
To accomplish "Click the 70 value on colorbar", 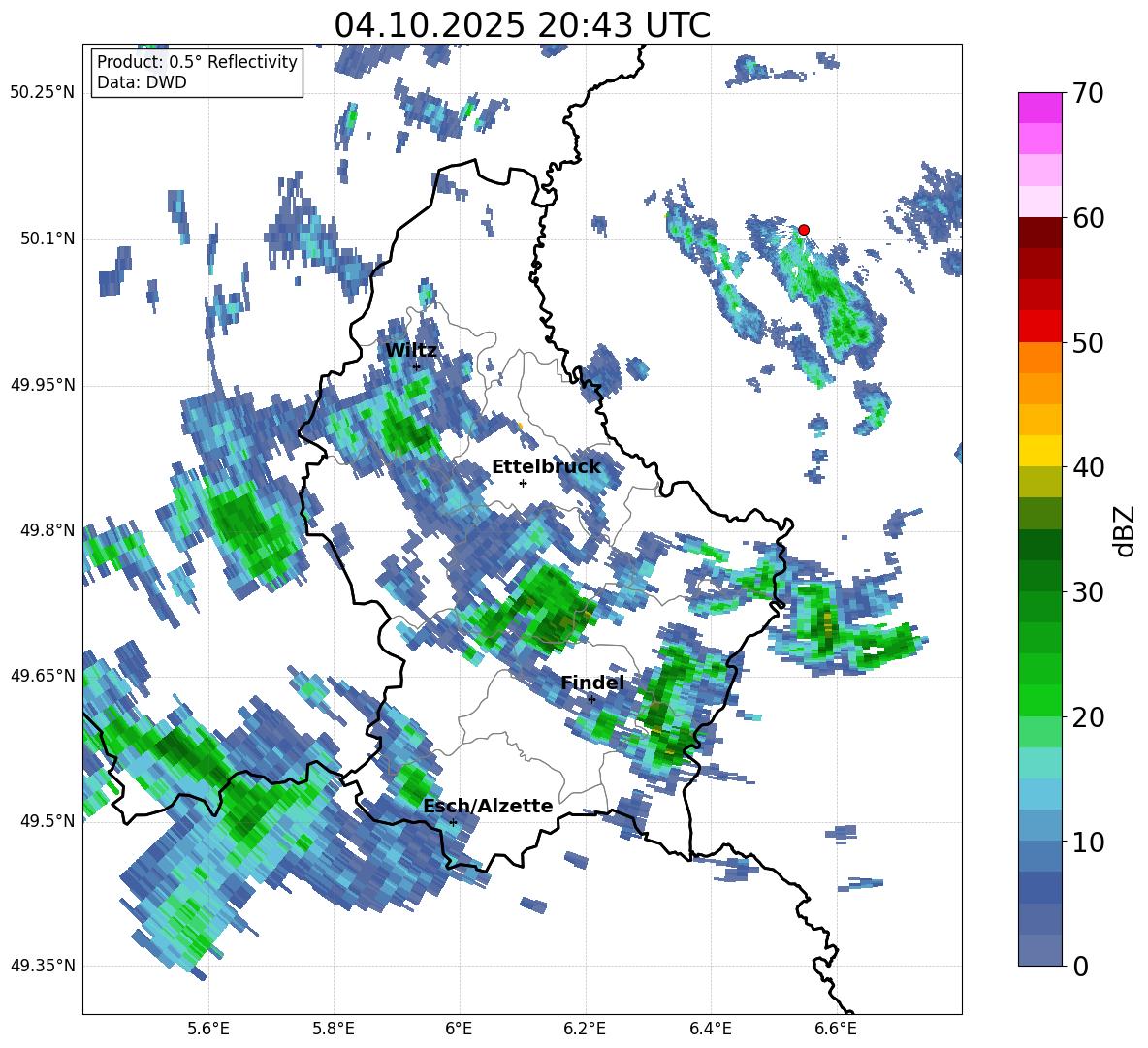I will tap(1087, 94).
